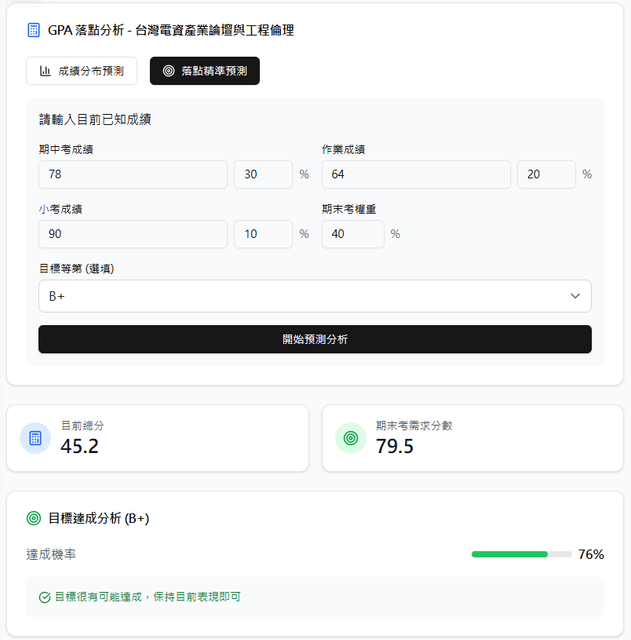This screenshot has height=640, width=631.
Task: Click the chevron arrow of the grade dropdown
Action: [575, 296]
